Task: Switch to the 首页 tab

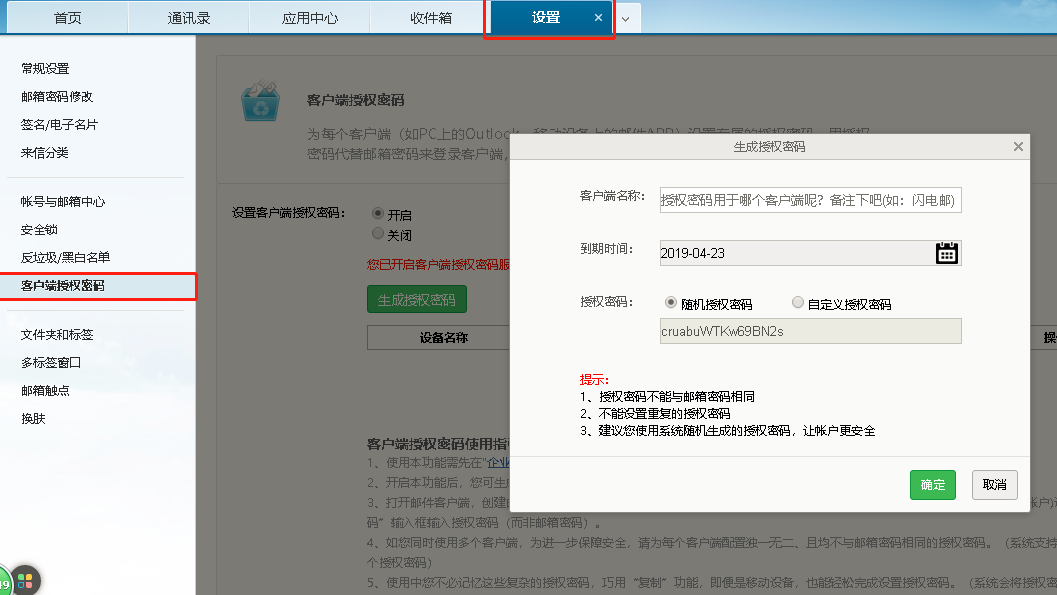Action: (67, 18)
